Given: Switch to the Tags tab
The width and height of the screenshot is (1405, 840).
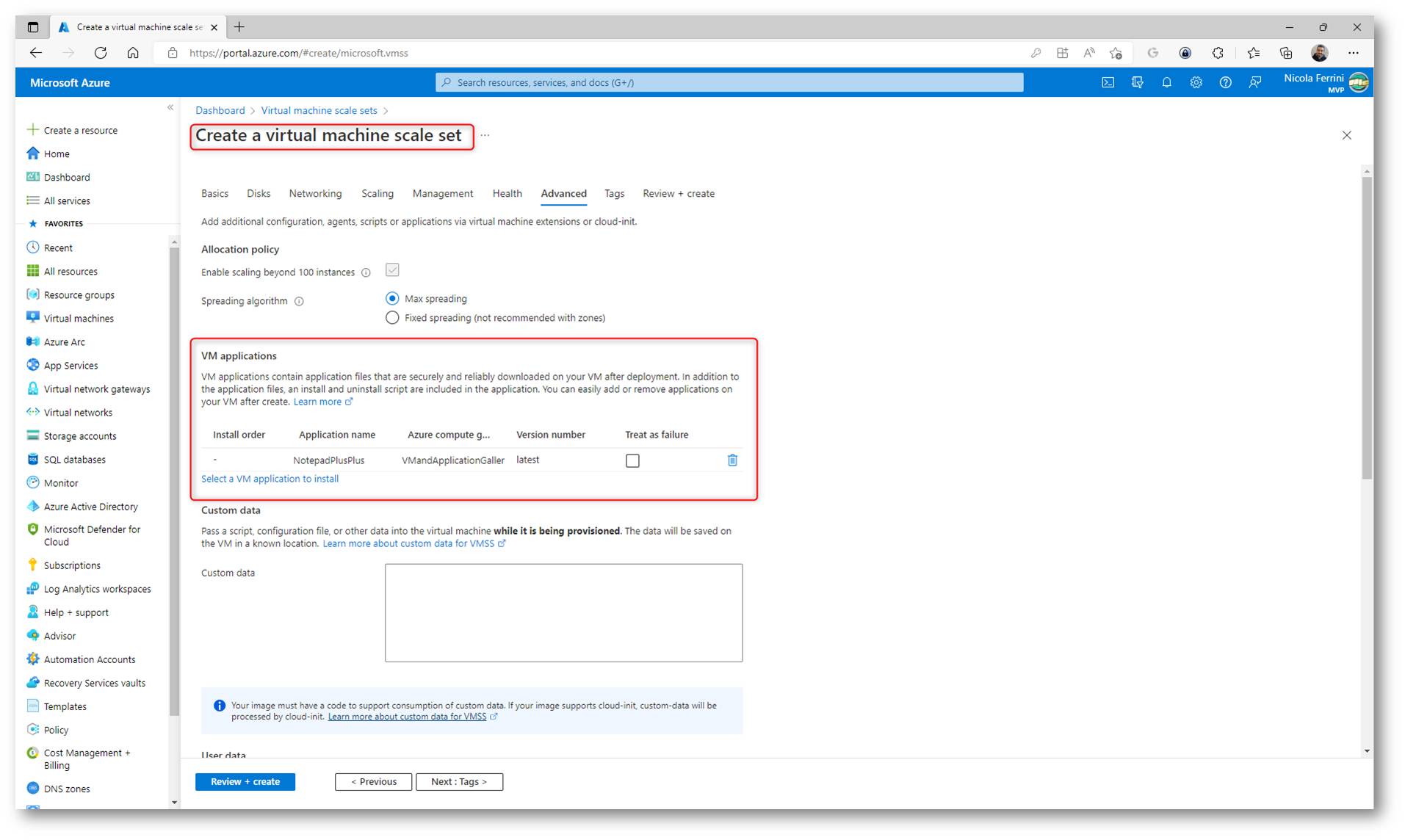Looking at the screenshot, I should pos(614,194).
